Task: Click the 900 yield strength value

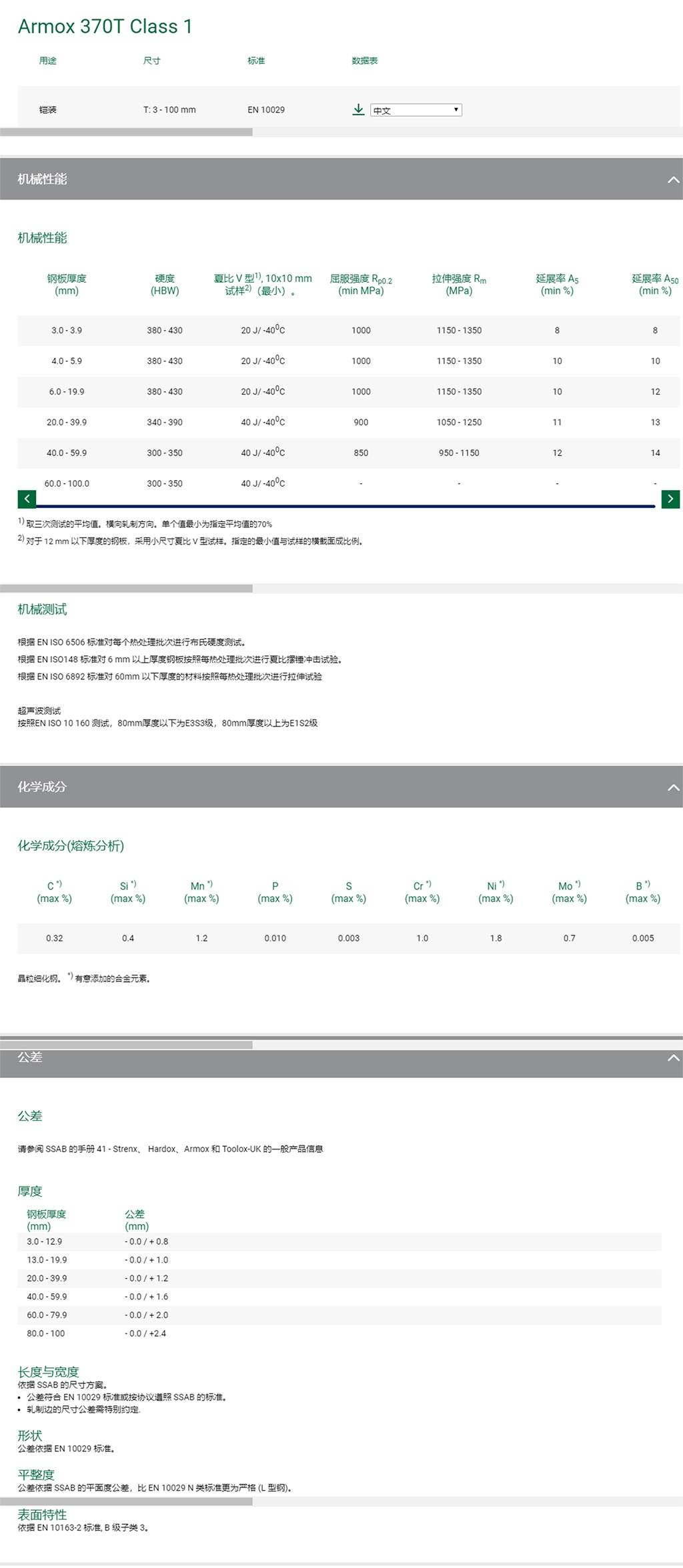Action: pyautogui.click(x=361, y=422)
